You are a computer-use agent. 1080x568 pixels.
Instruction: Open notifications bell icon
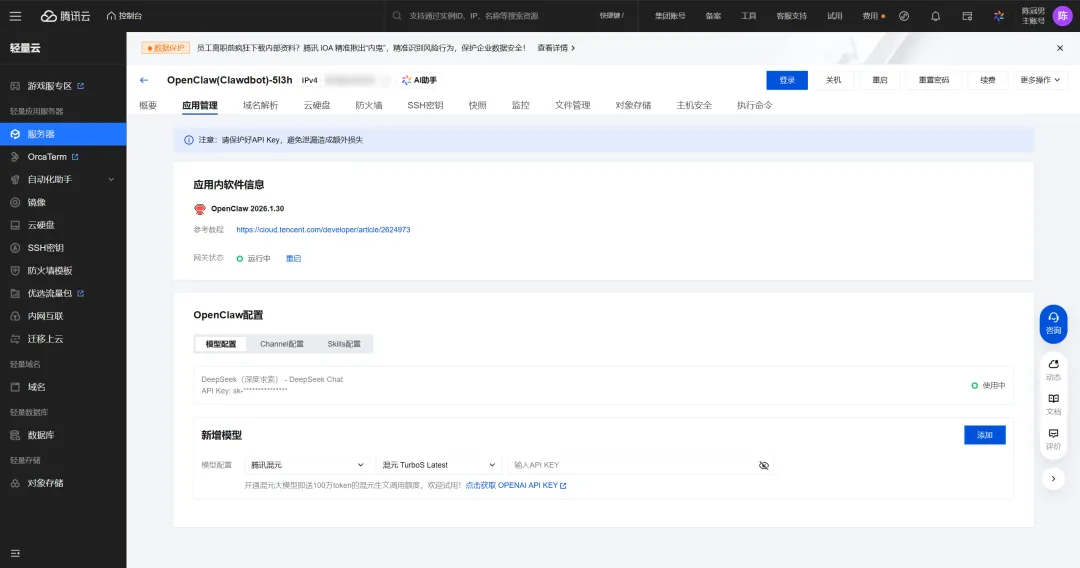(x=935, y=16)
